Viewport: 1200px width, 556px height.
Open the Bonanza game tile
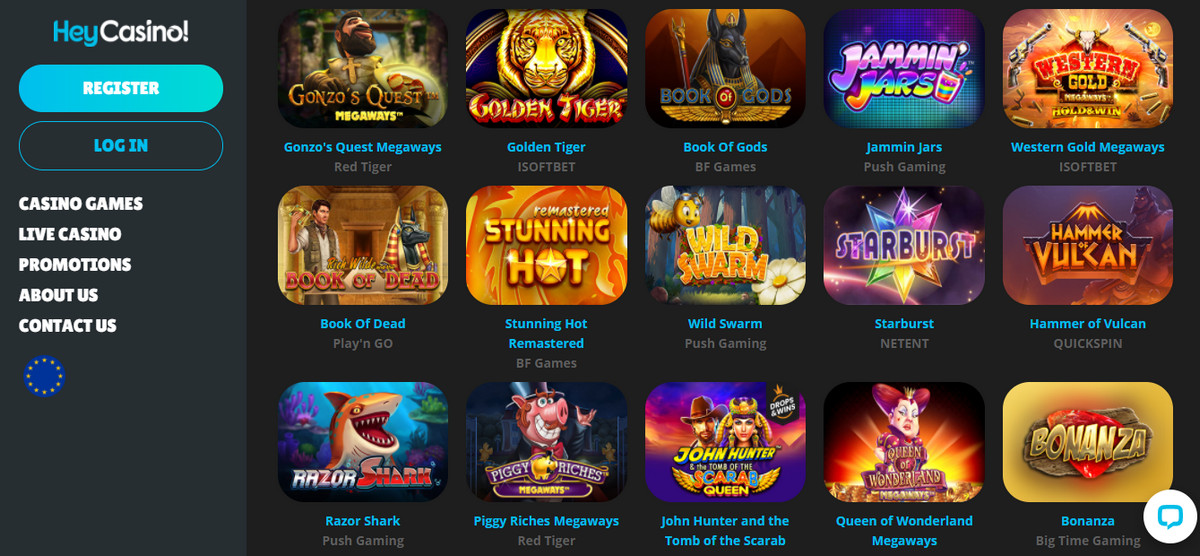click(x=1088, y=442)
